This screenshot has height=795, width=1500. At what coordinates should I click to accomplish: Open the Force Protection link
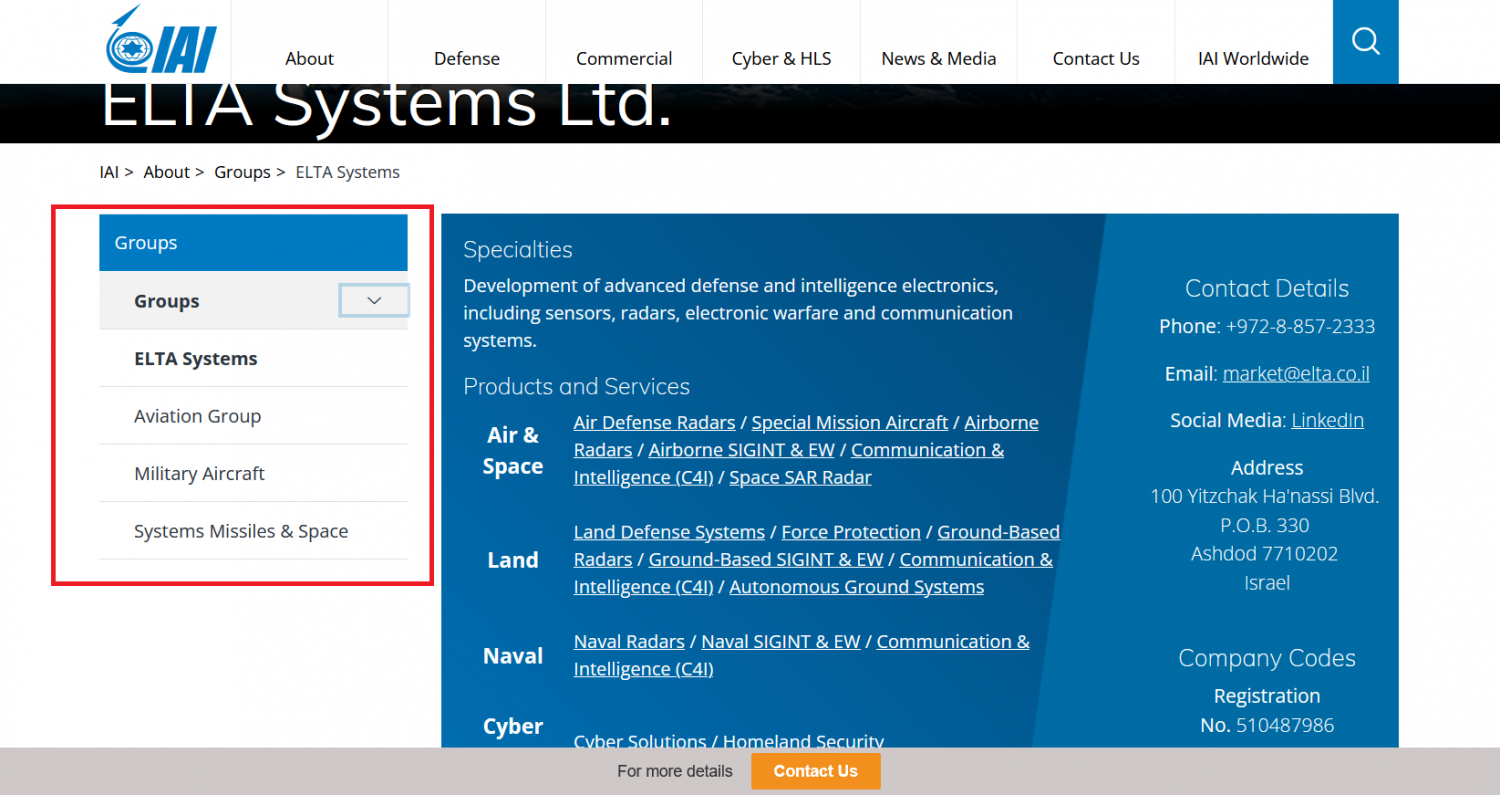[851, 532]
